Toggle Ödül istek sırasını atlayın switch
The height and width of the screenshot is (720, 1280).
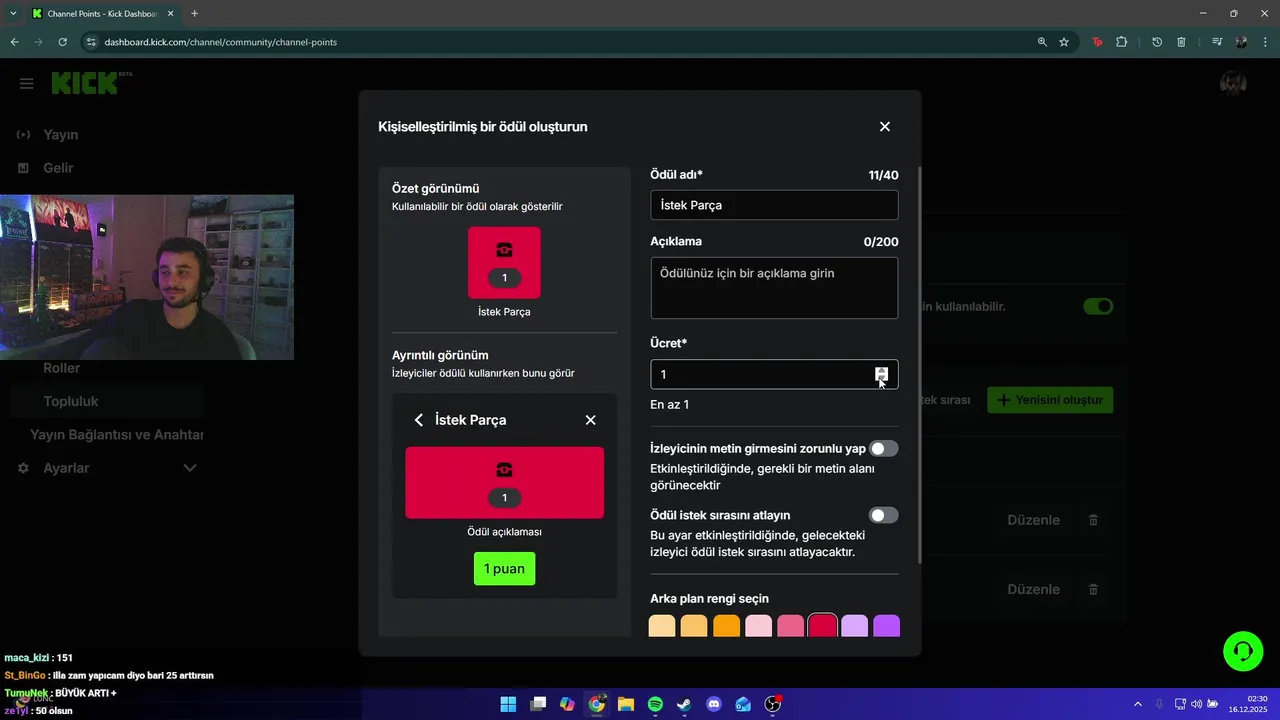pyautogui.click(x=884, y=515)
